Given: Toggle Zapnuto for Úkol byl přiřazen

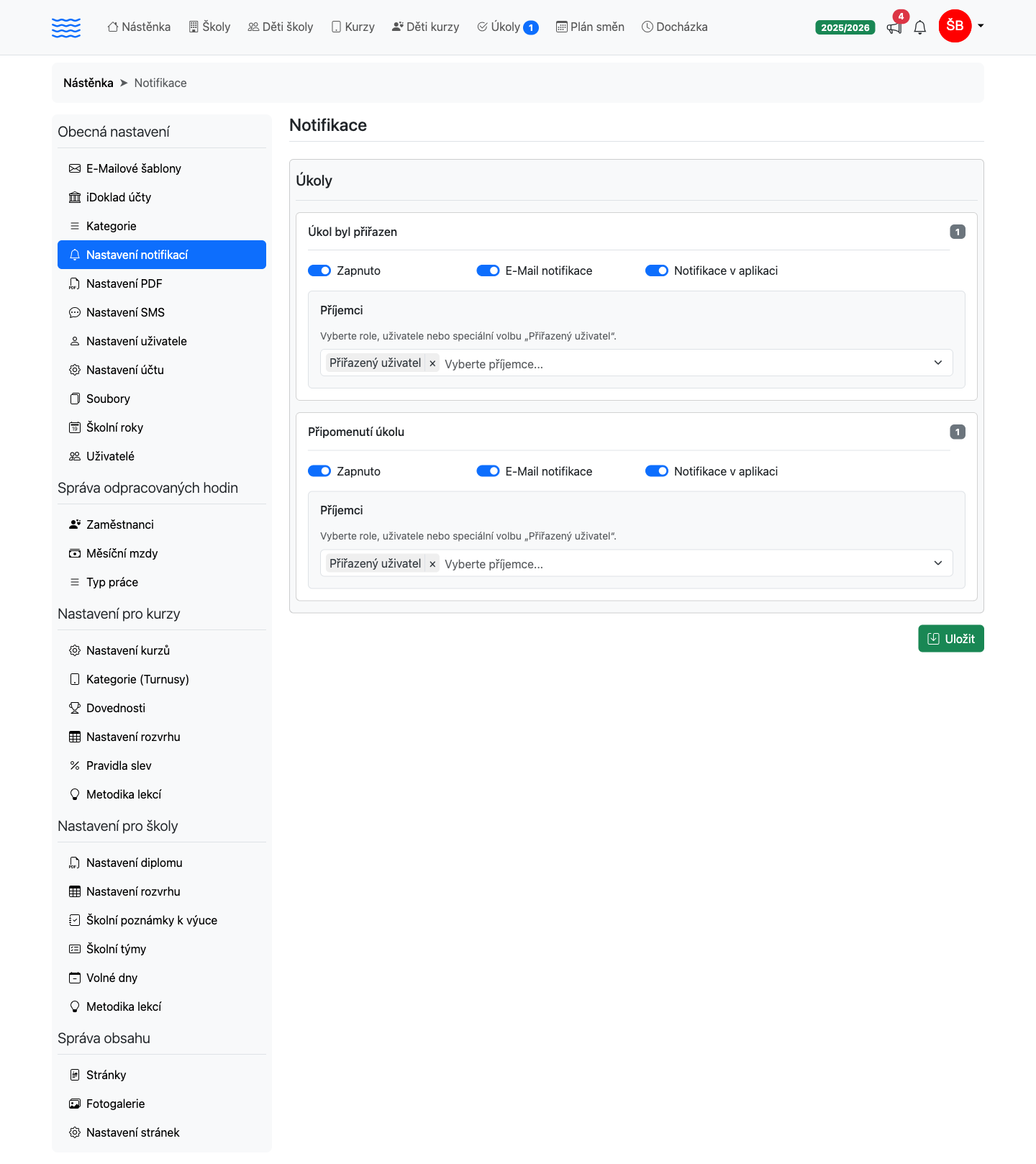Looking at the screenshot, I should pos(319,270).
